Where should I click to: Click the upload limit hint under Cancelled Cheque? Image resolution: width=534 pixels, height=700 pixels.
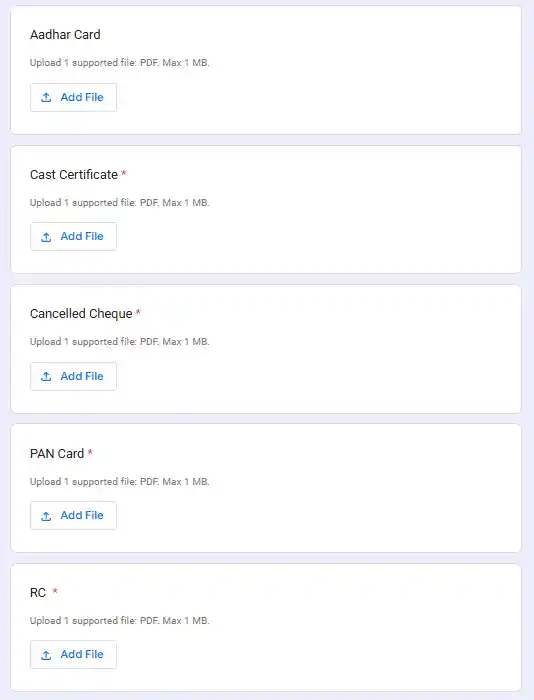[x=120, y=342]
